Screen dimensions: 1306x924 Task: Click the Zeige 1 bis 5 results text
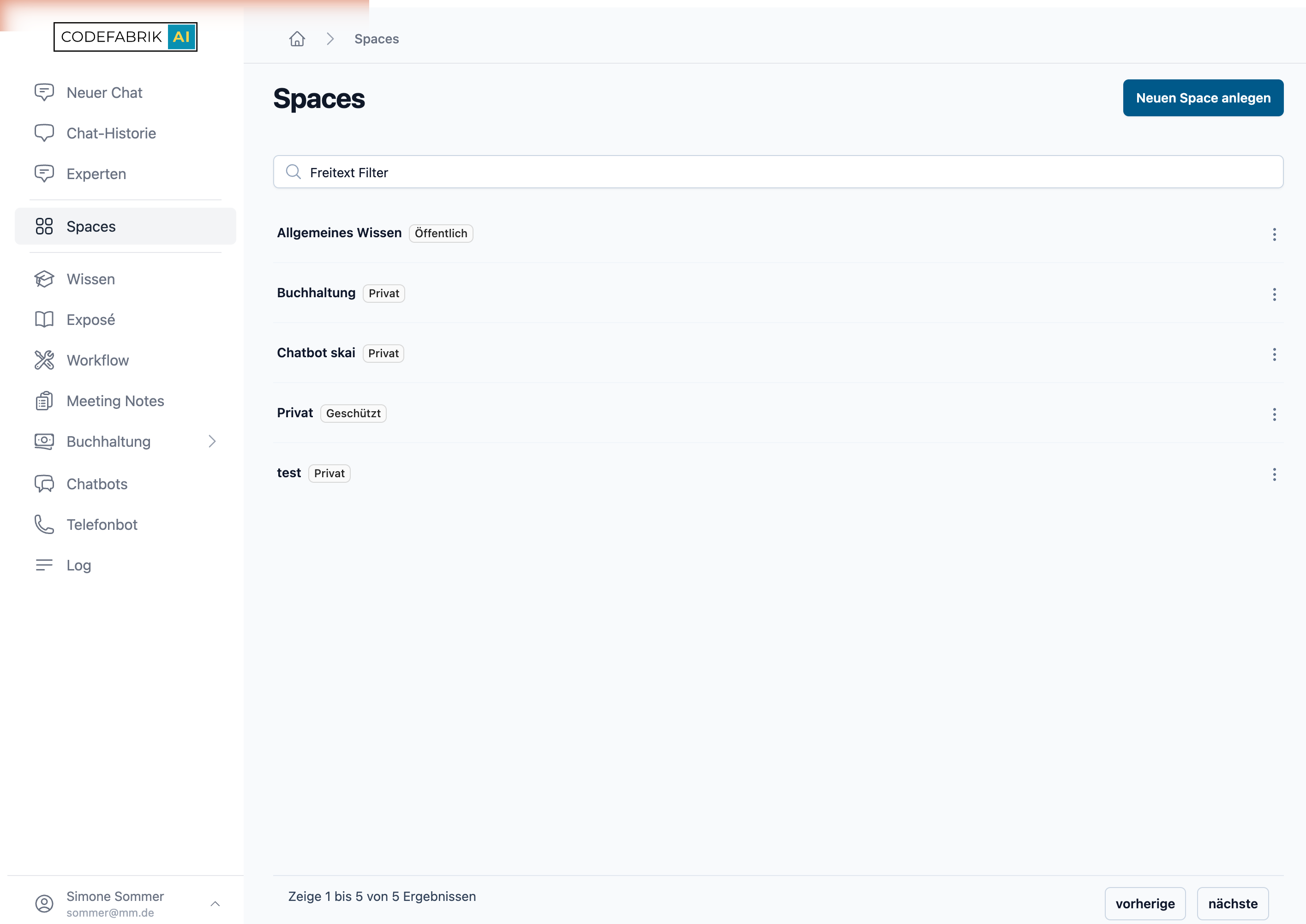point(382,896)
